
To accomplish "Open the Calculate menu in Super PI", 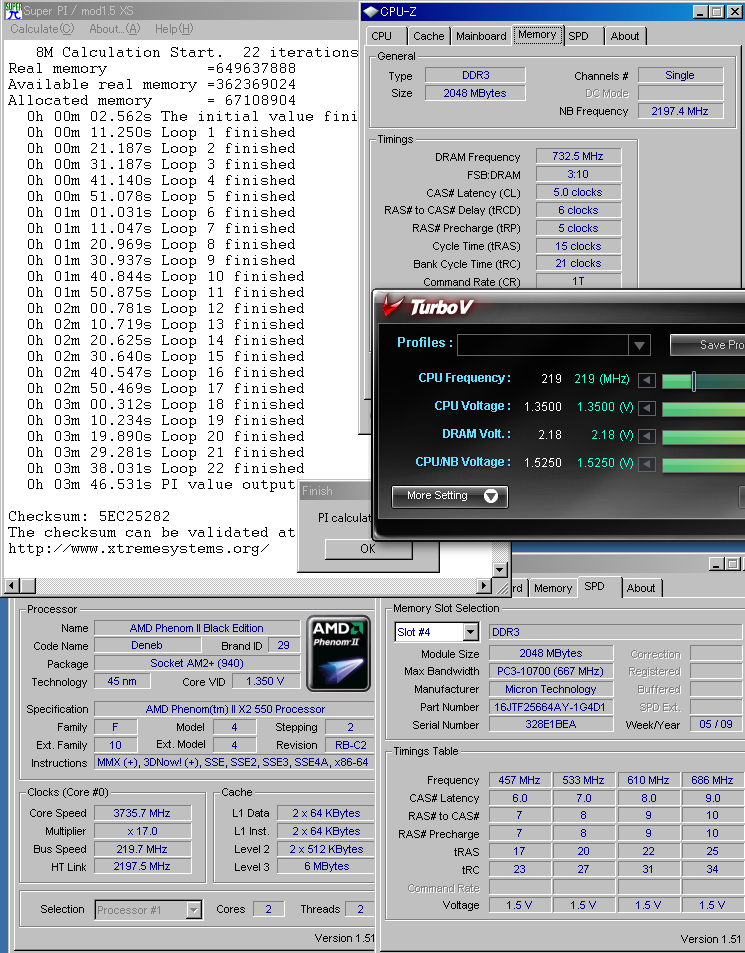I will pyautogui.click(x=42, y=29).
